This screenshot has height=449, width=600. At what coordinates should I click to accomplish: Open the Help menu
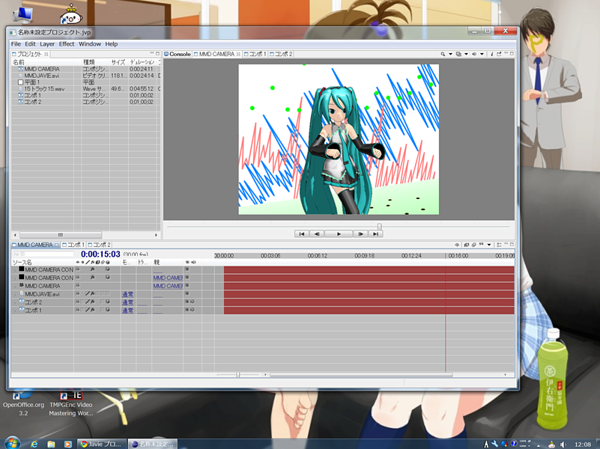[x=111, y=44]
